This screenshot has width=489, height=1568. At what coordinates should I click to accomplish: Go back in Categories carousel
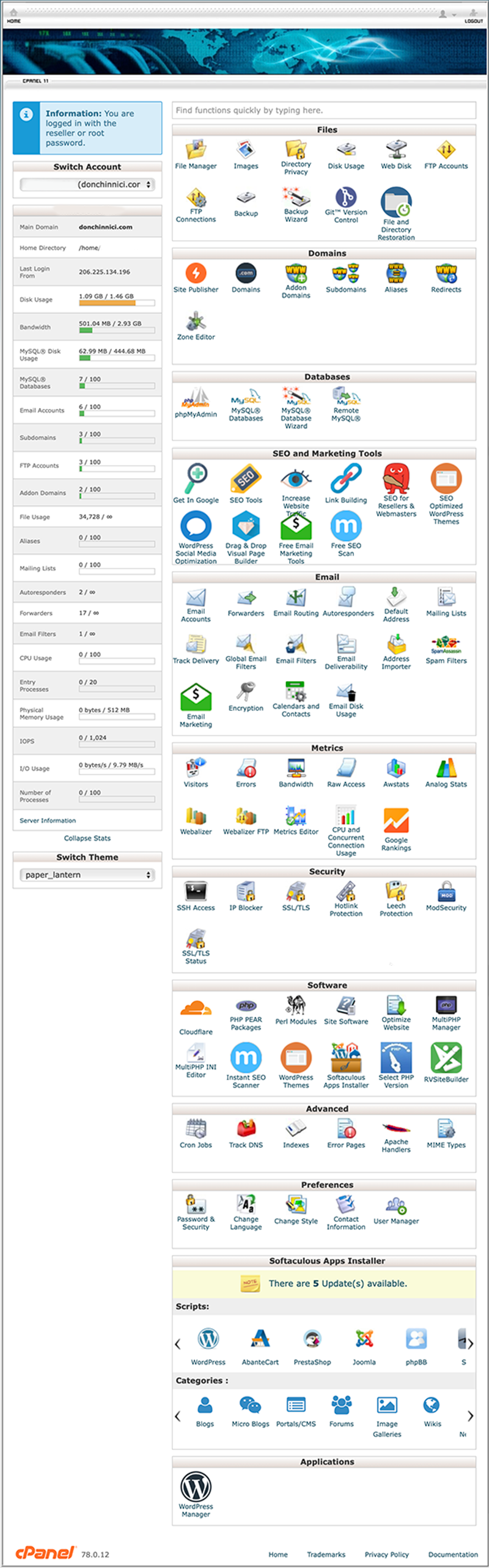pyautogui.click(x=178, y=1416)
